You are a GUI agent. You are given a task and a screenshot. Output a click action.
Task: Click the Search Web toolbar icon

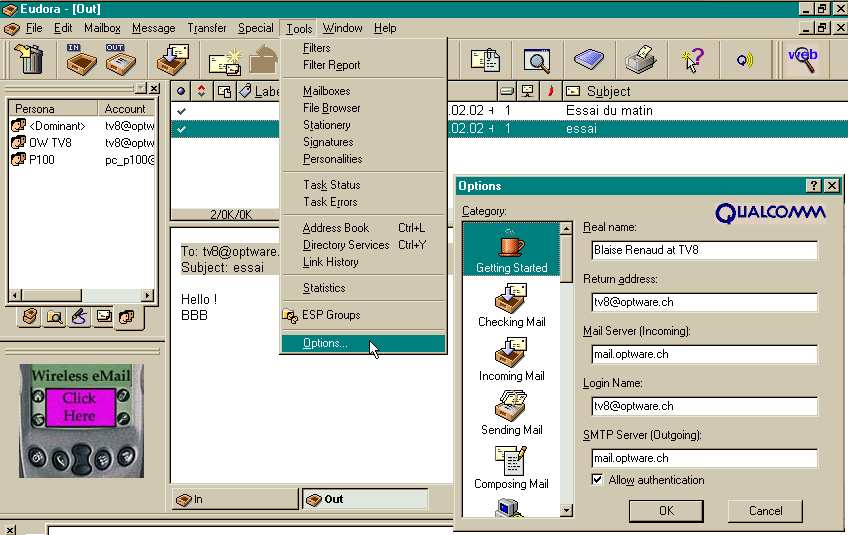pos(803,59)
